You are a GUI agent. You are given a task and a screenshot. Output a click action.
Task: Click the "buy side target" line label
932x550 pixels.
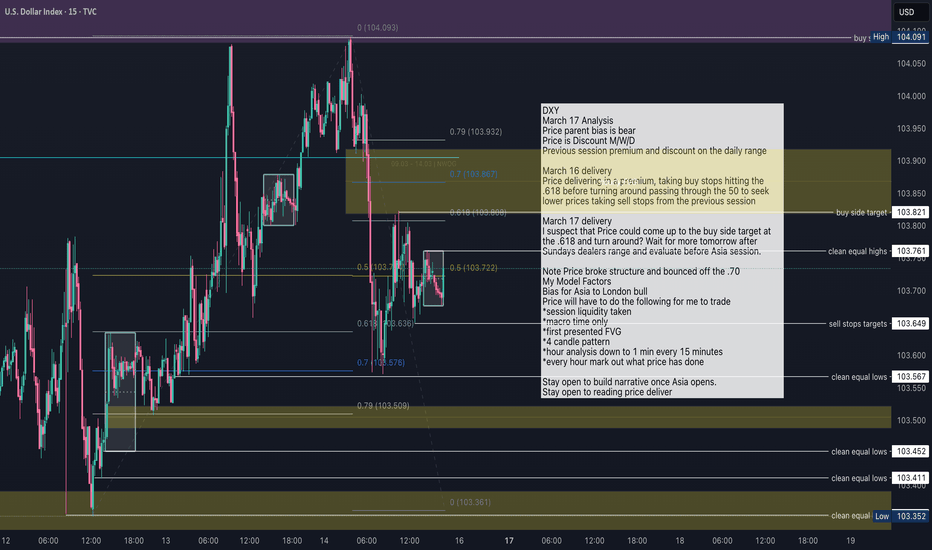pos(861,212)
